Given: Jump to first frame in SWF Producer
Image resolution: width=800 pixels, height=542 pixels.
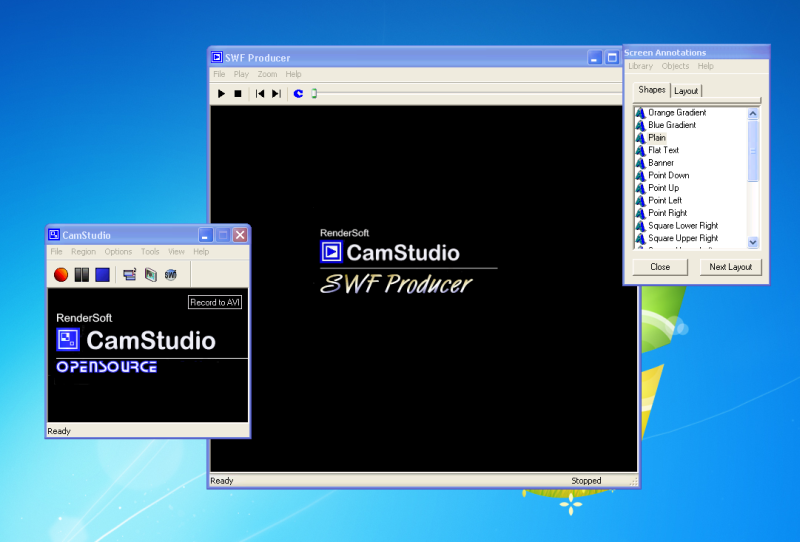Looking at the screenshot, I should pos(260,93).
